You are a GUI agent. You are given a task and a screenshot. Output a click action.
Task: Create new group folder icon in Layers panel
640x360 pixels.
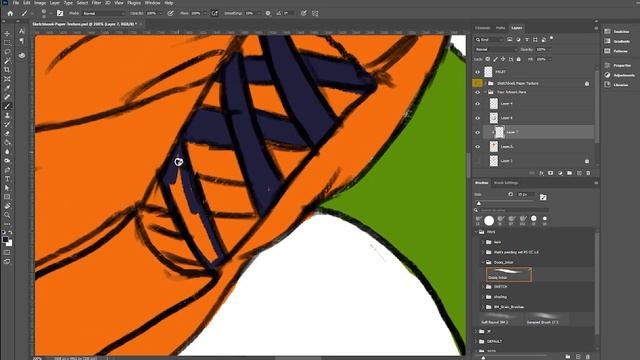point(570,173)
